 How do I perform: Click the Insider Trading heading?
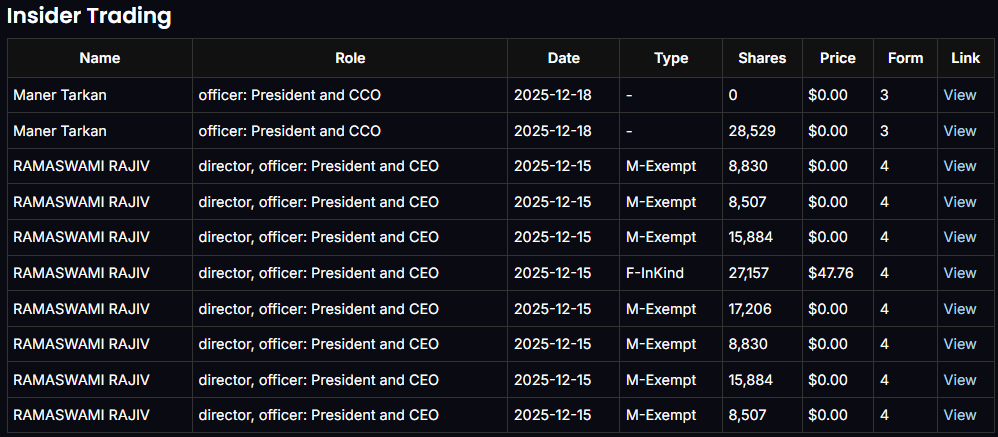[90, 16]
